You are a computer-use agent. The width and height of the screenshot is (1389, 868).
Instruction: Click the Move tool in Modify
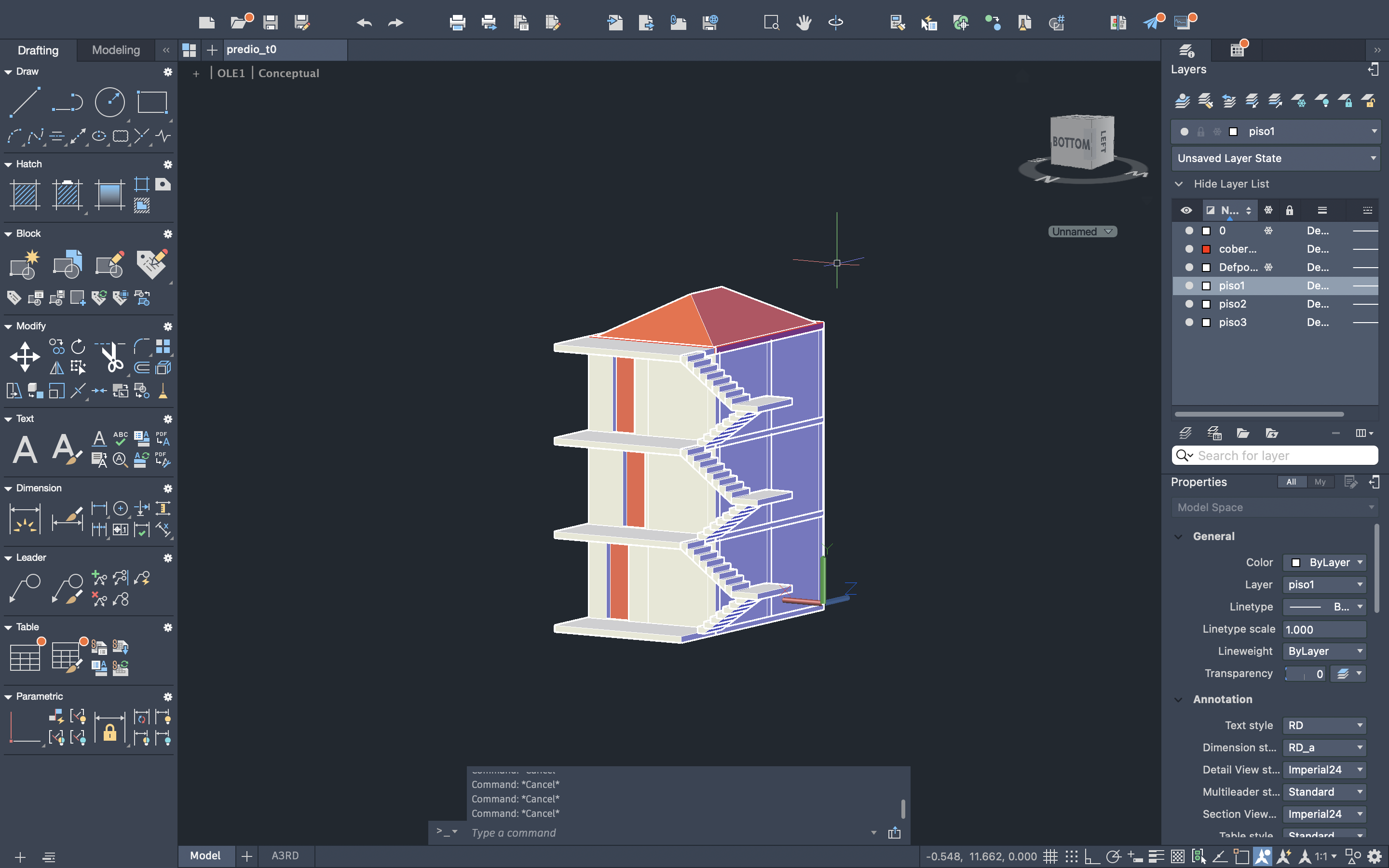click(25, 356)
